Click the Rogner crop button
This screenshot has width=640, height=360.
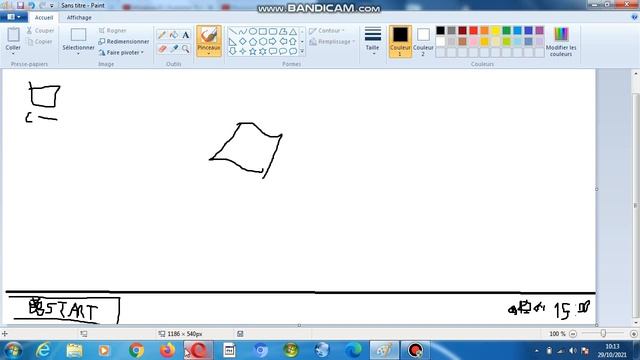pyautogui.click(x=113, y=31)
